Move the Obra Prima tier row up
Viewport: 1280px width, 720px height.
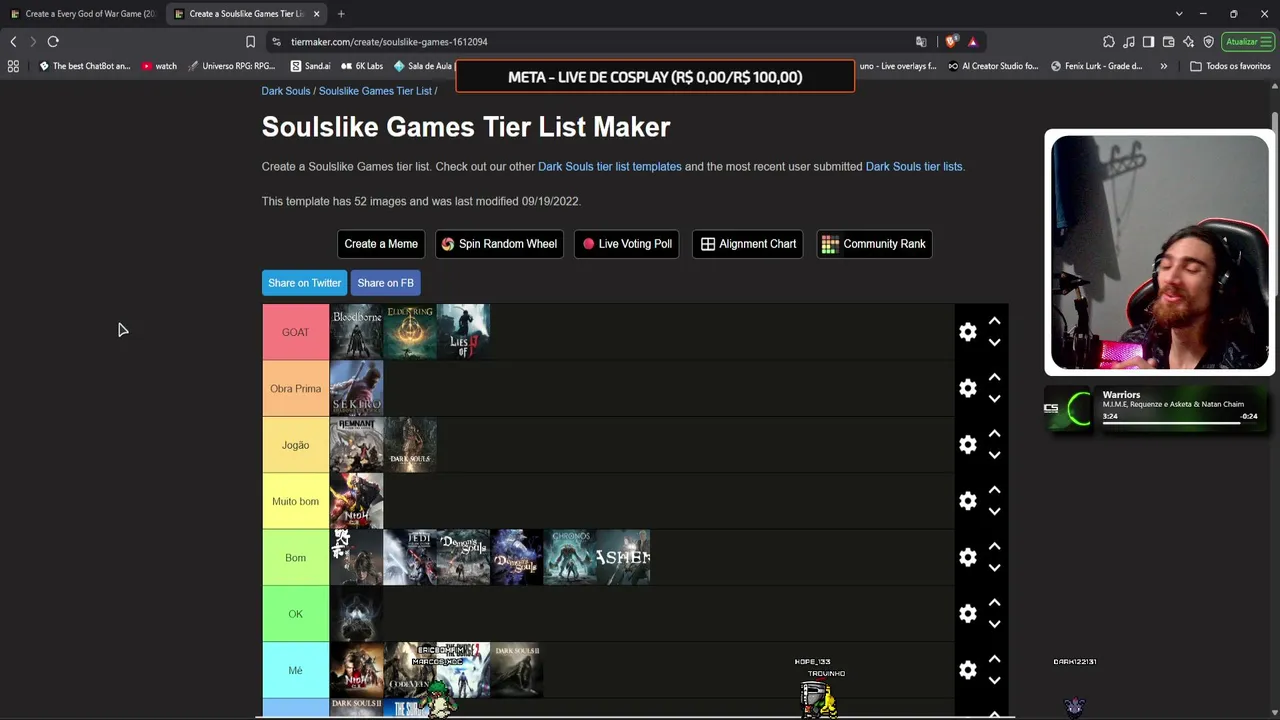tap(994, 377)
